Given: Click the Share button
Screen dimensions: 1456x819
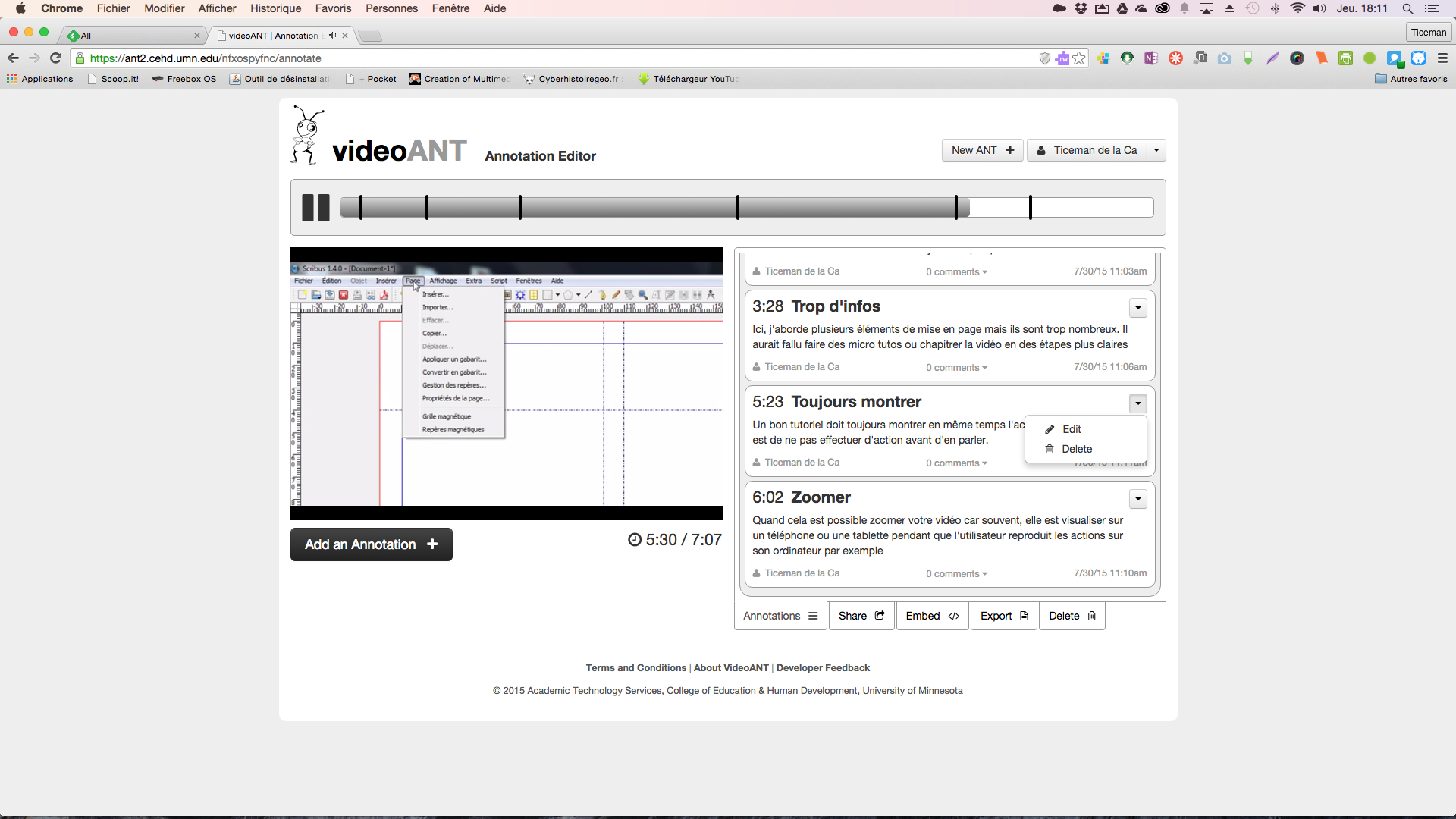Looking at the screenshot, I should point(861,616).
